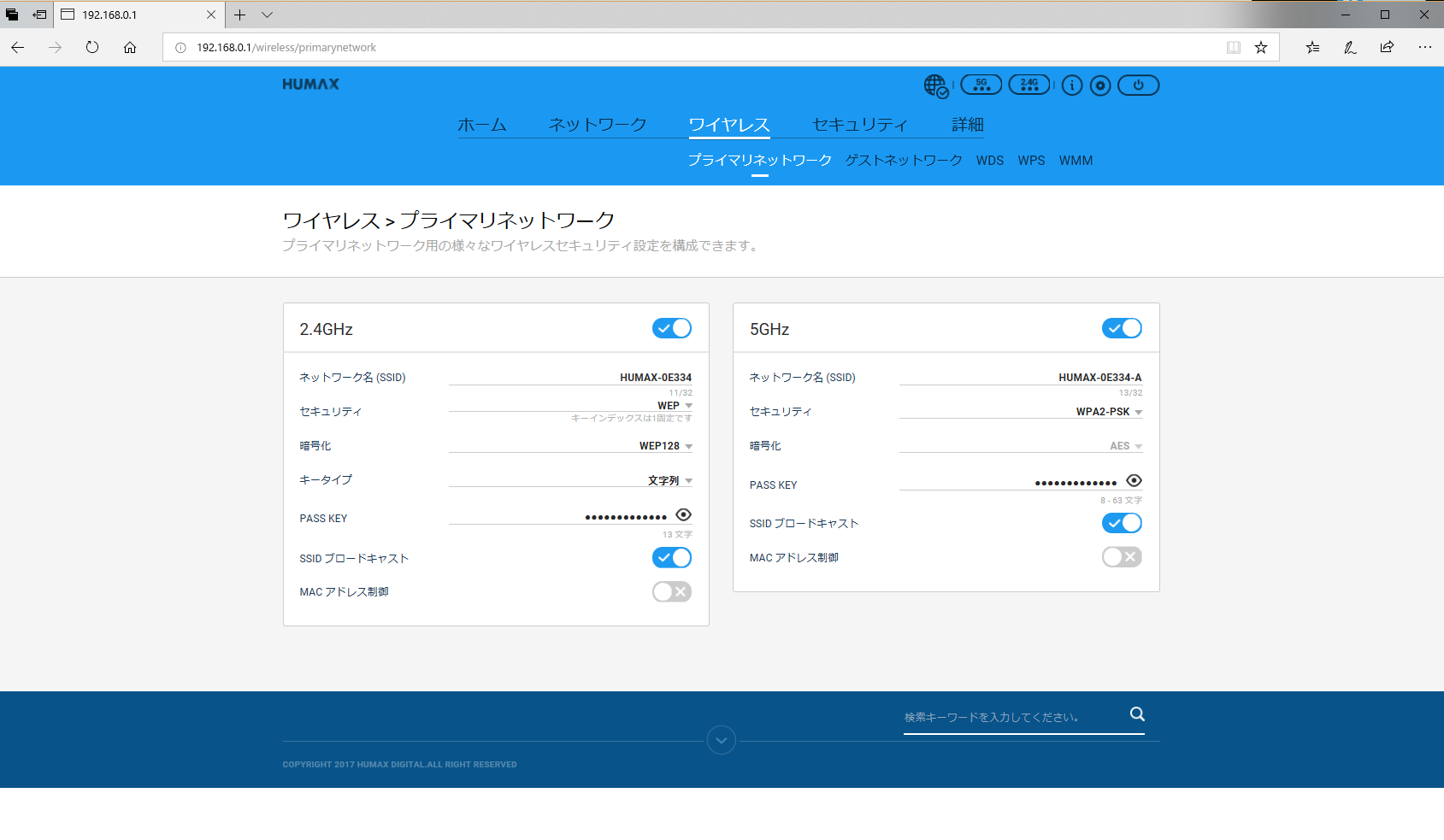Open the ワイヤレス menu tab
Screen dimensions: 1444x840
click(729, 125)
